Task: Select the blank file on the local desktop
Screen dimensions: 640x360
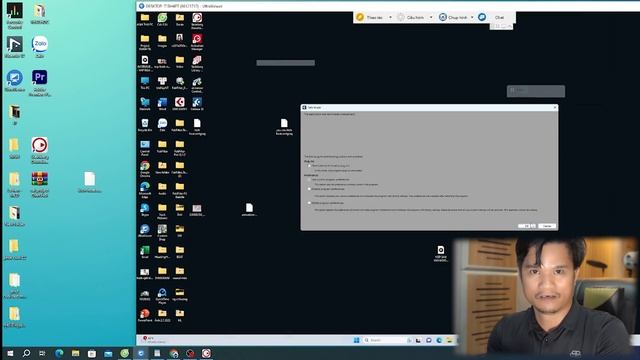Action: [90, 179]
